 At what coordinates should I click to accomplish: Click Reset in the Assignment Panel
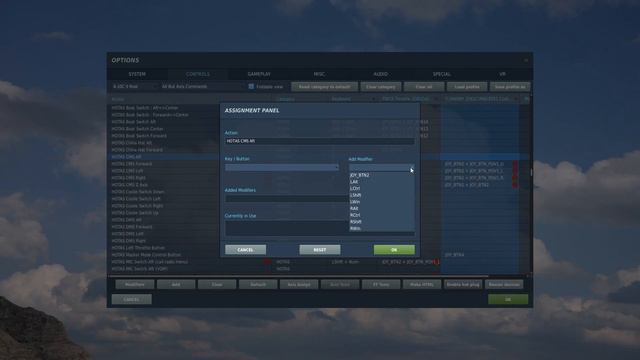[x=320, y=250]
